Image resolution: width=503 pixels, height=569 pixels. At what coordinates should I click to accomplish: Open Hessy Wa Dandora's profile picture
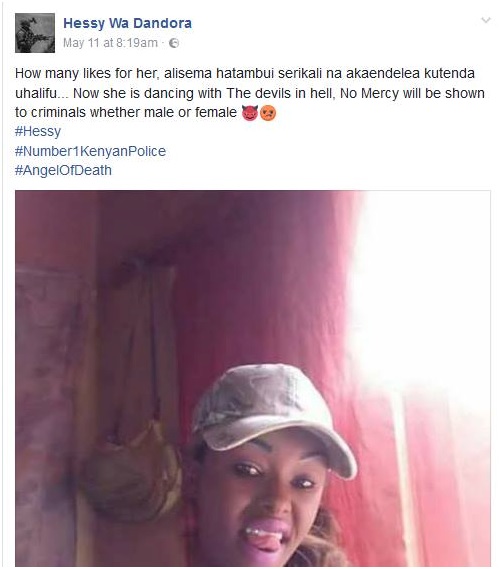point(35,33)
